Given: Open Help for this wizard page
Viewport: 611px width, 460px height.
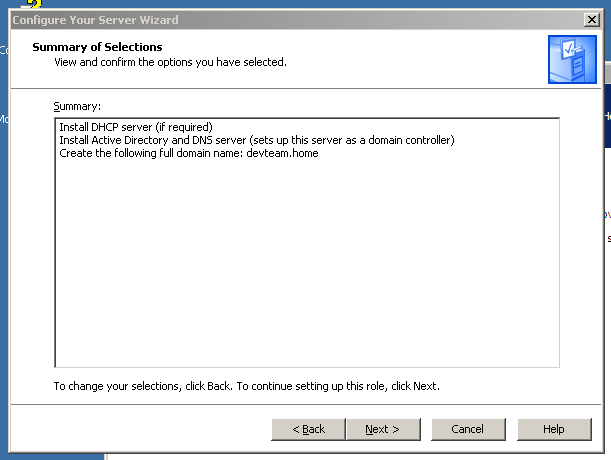Looking at the screenshot, I should 553,429.
